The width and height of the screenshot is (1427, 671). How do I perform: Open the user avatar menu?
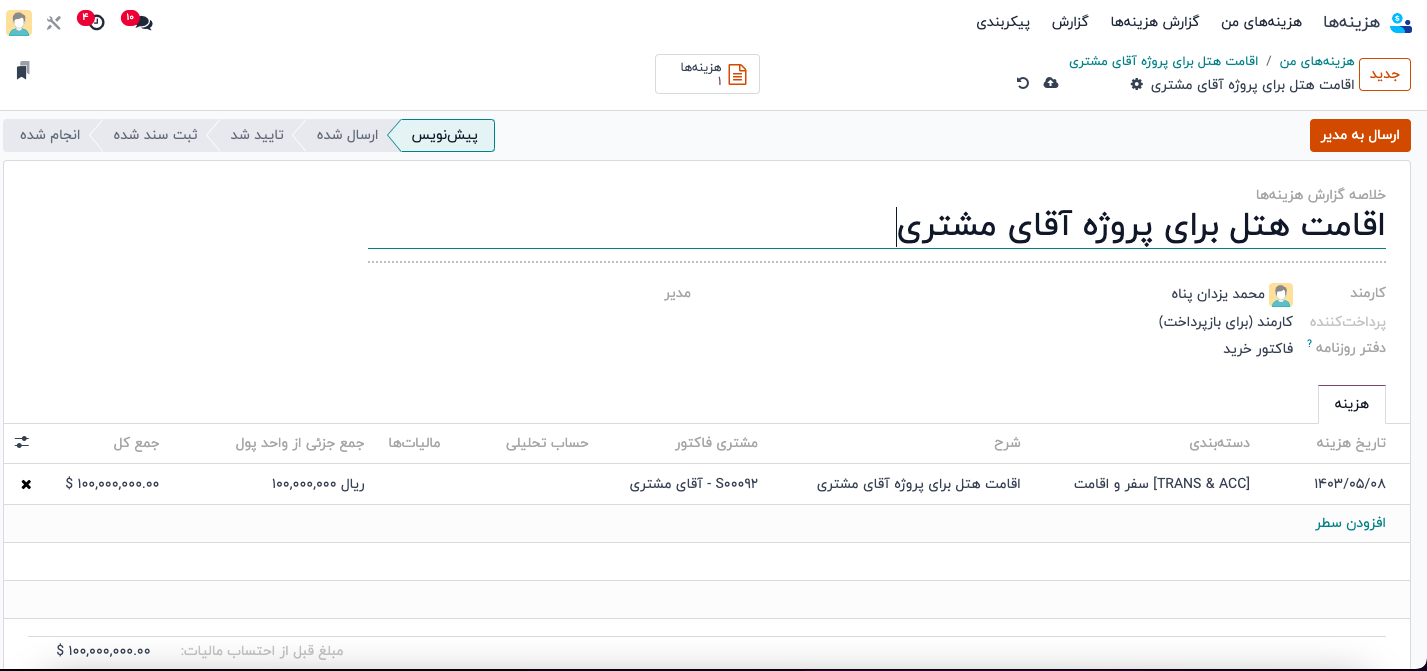tap(19, 22)
